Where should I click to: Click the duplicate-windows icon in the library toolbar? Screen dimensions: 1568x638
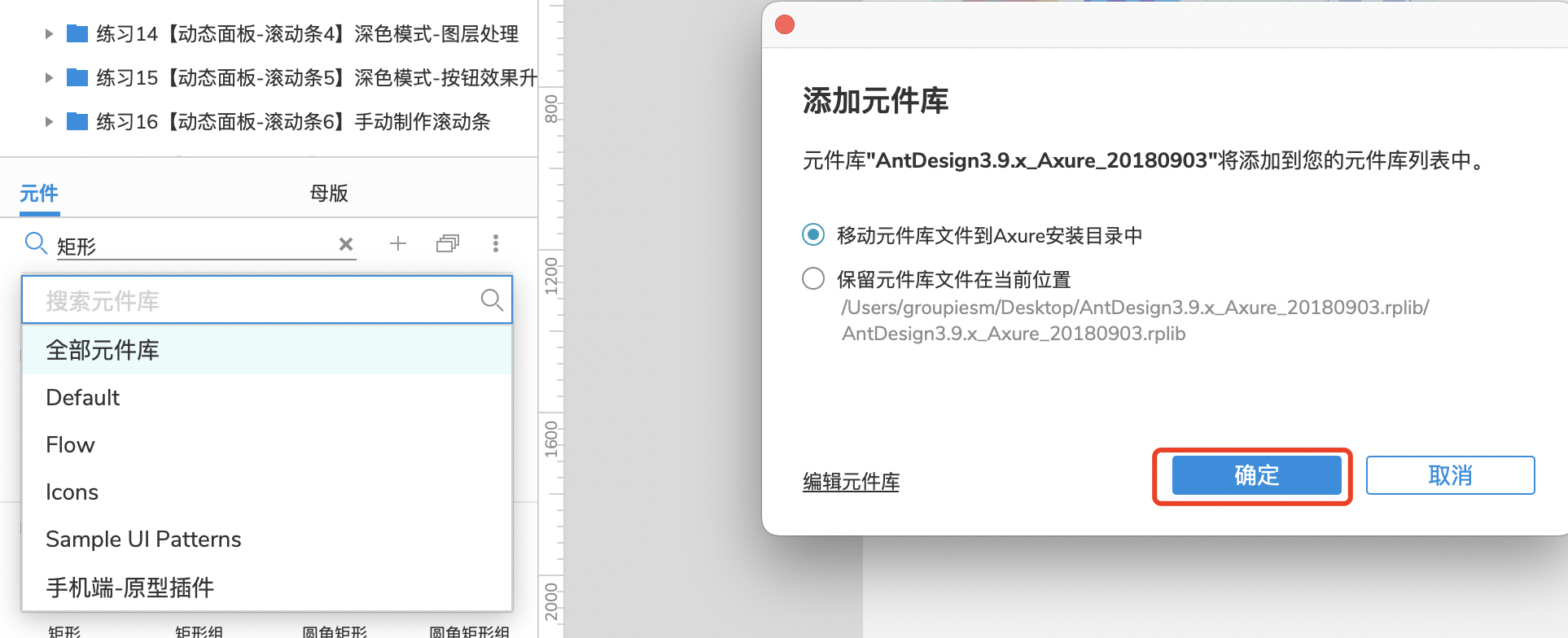[448, 243]
